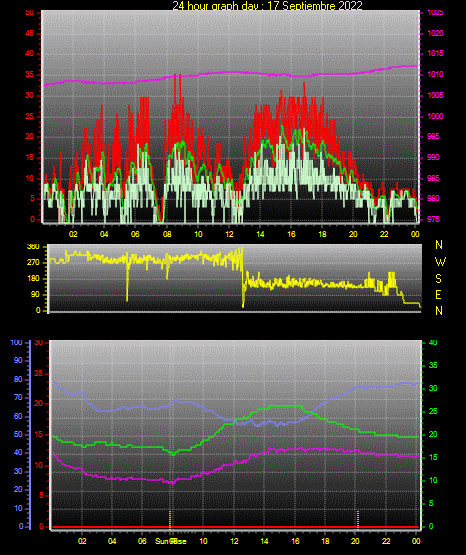Select hour "02" under the bottom temperature chart
The width and height of the screenshot is (466, 555).
[x=82, y=541]
